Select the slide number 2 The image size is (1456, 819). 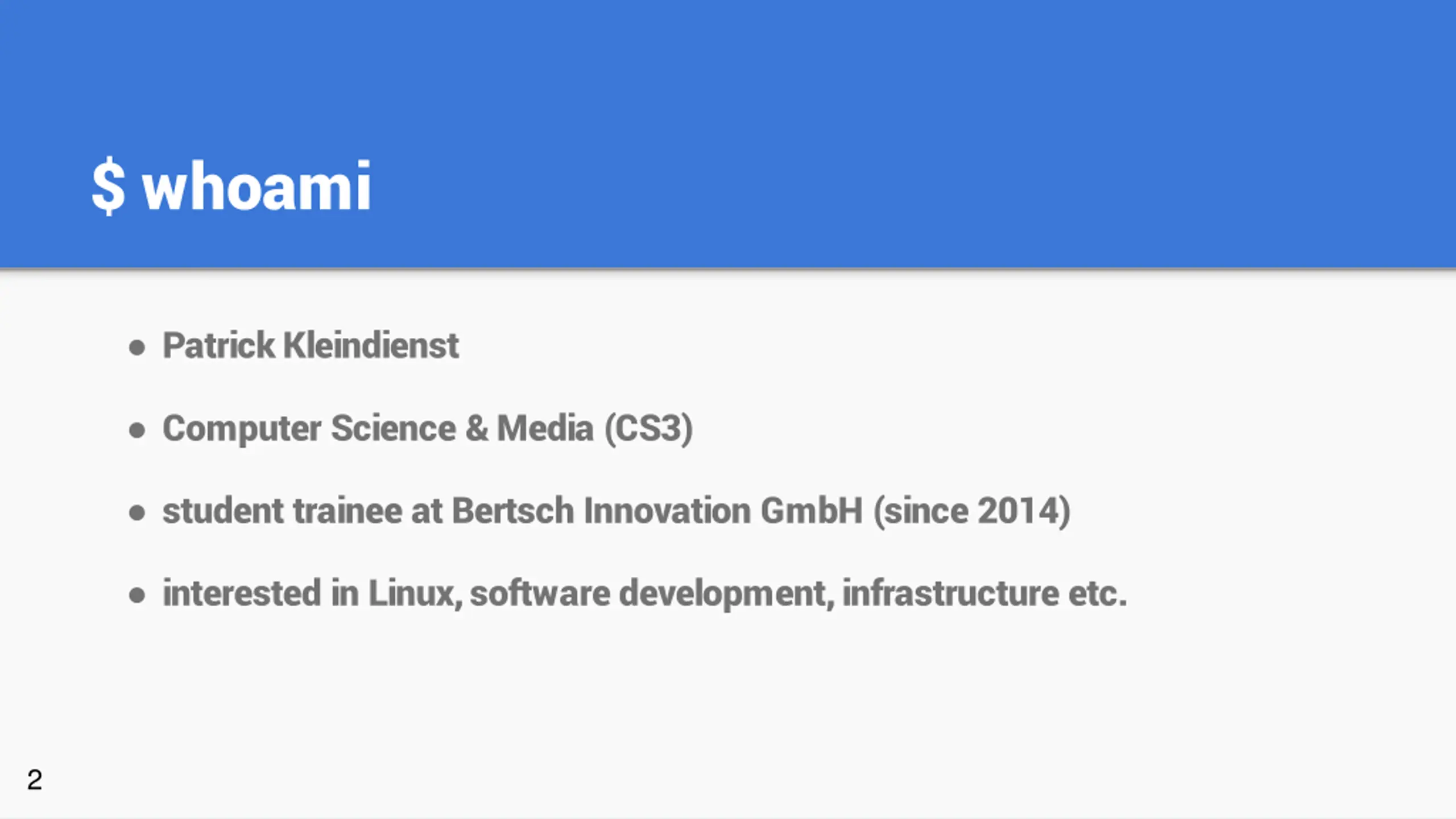[34, 780]
